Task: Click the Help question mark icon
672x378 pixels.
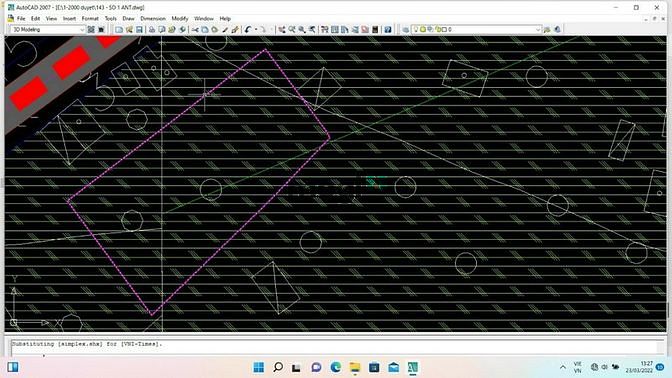Action: point(388,30)
